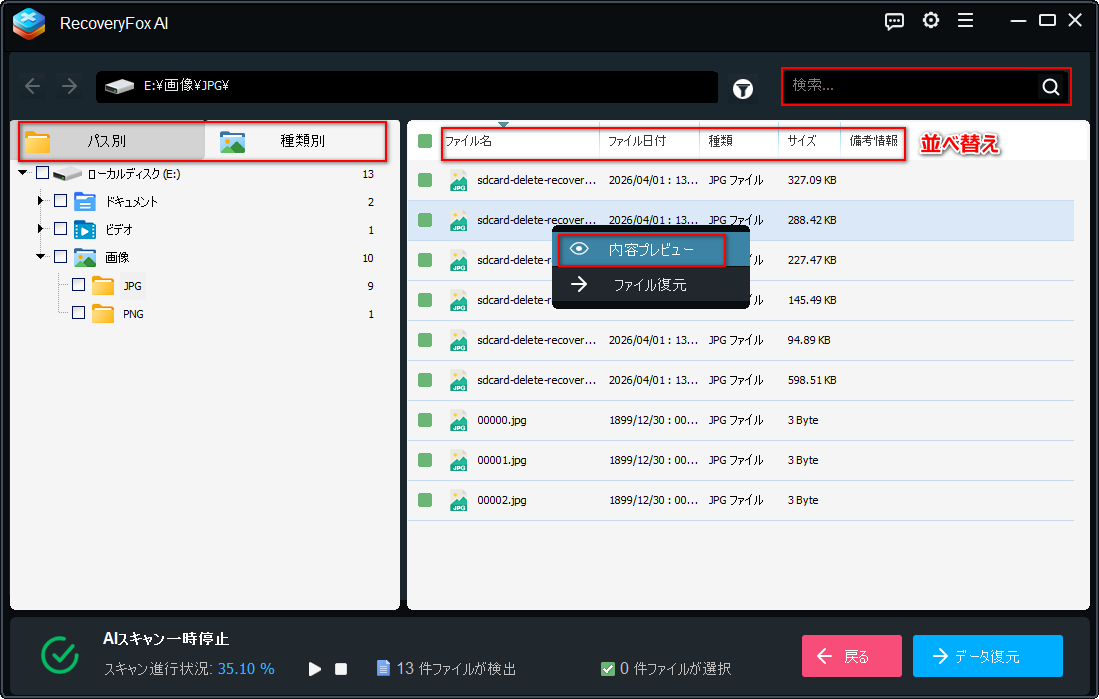Check the ドキュメント folder checkbox
Viewport: 1099px width, 699px height.
tap(61, 201)
